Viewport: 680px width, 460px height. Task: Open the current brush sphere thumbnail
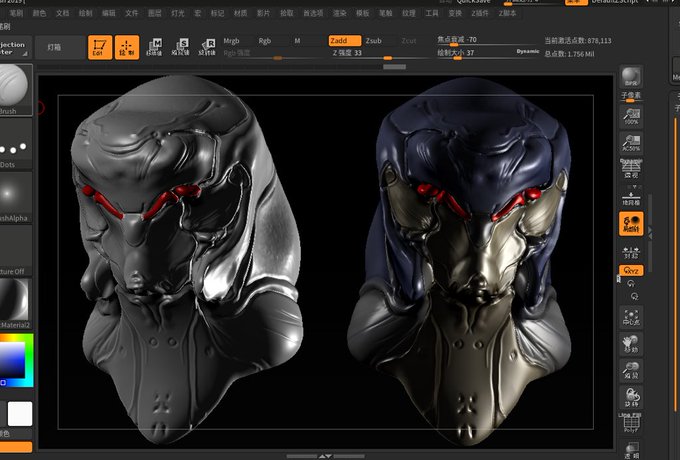(16, 89)
